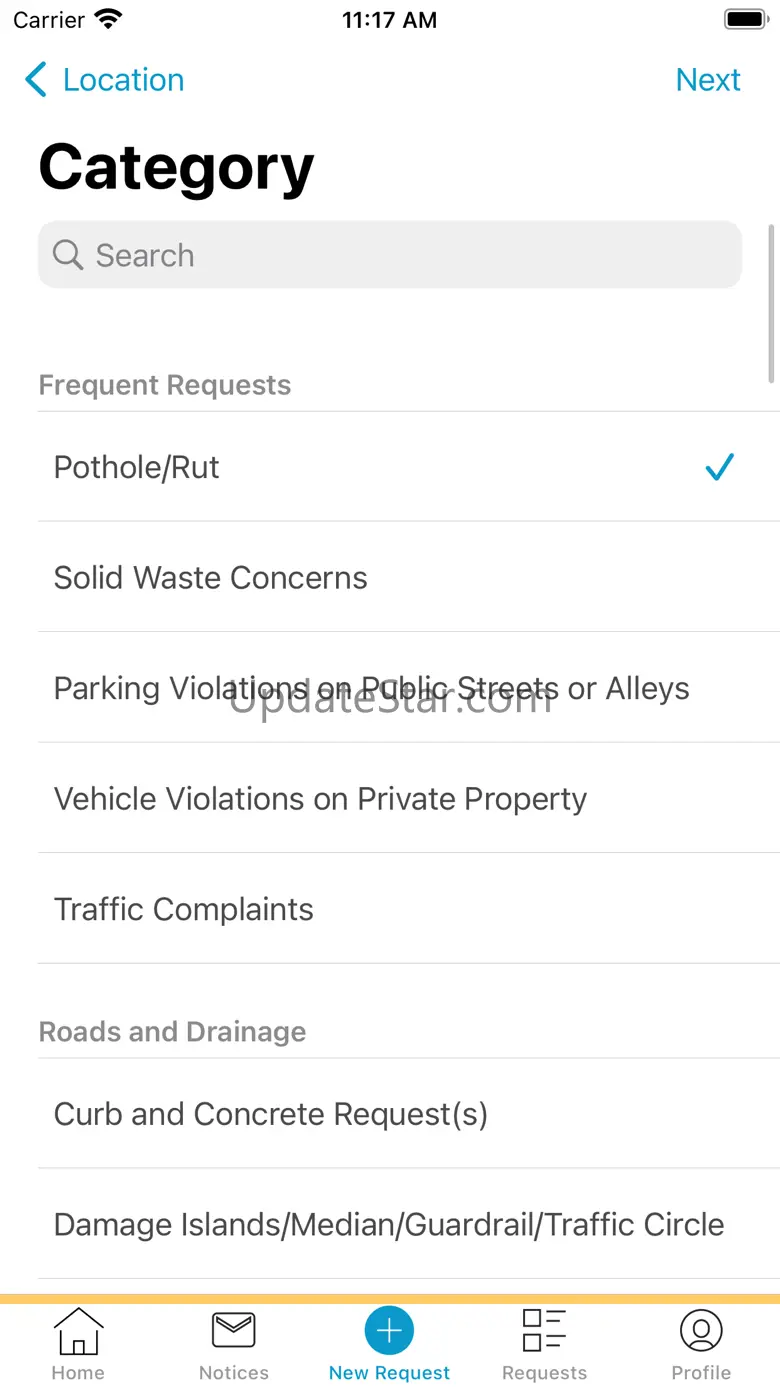The height and width of the screenshot is (1387, 780).
Task: Open Notices envelope icon
Action: coord(234,1331)
